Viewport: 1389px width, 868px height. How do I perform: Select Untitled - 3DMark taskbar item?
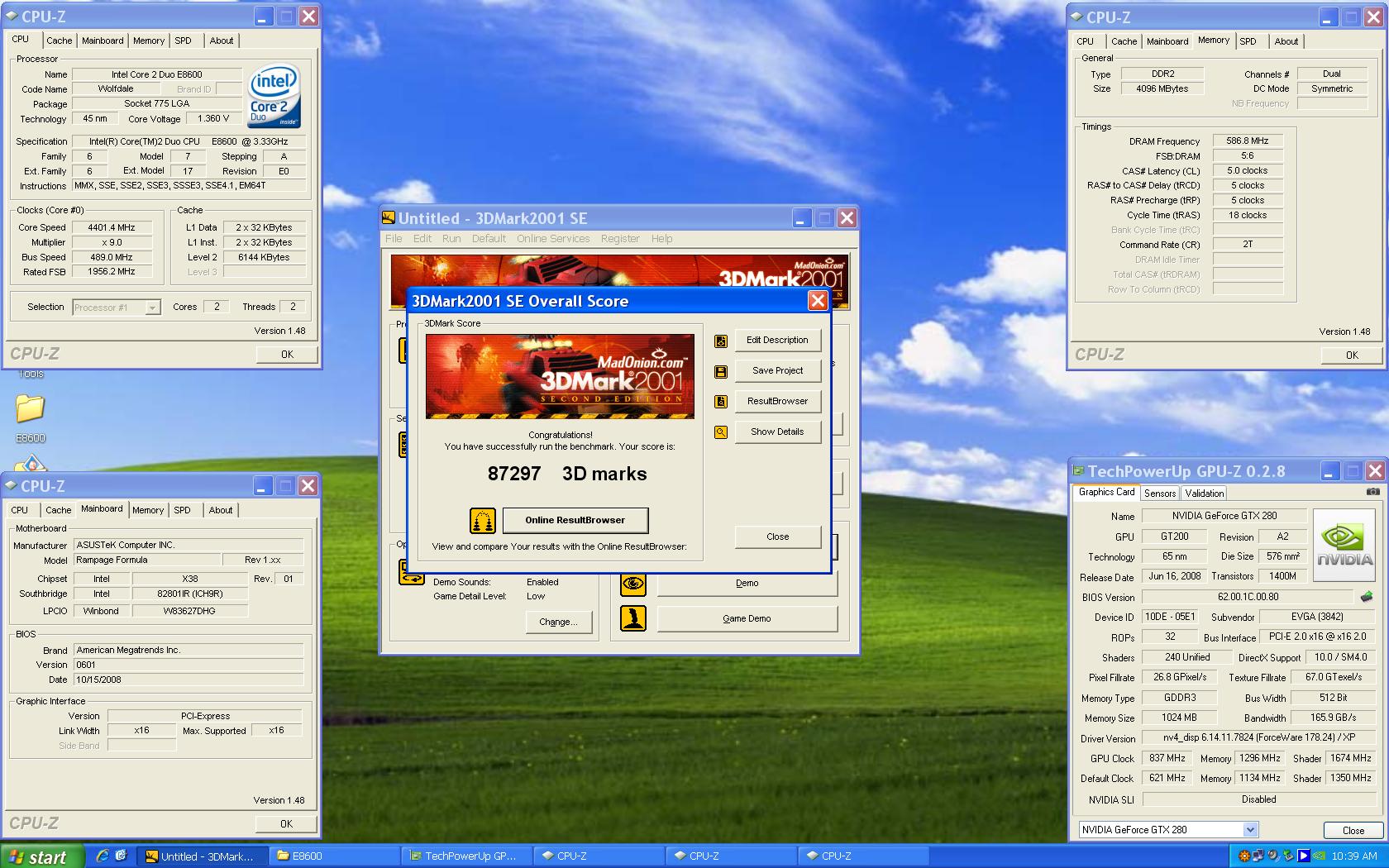coord(203,856)
